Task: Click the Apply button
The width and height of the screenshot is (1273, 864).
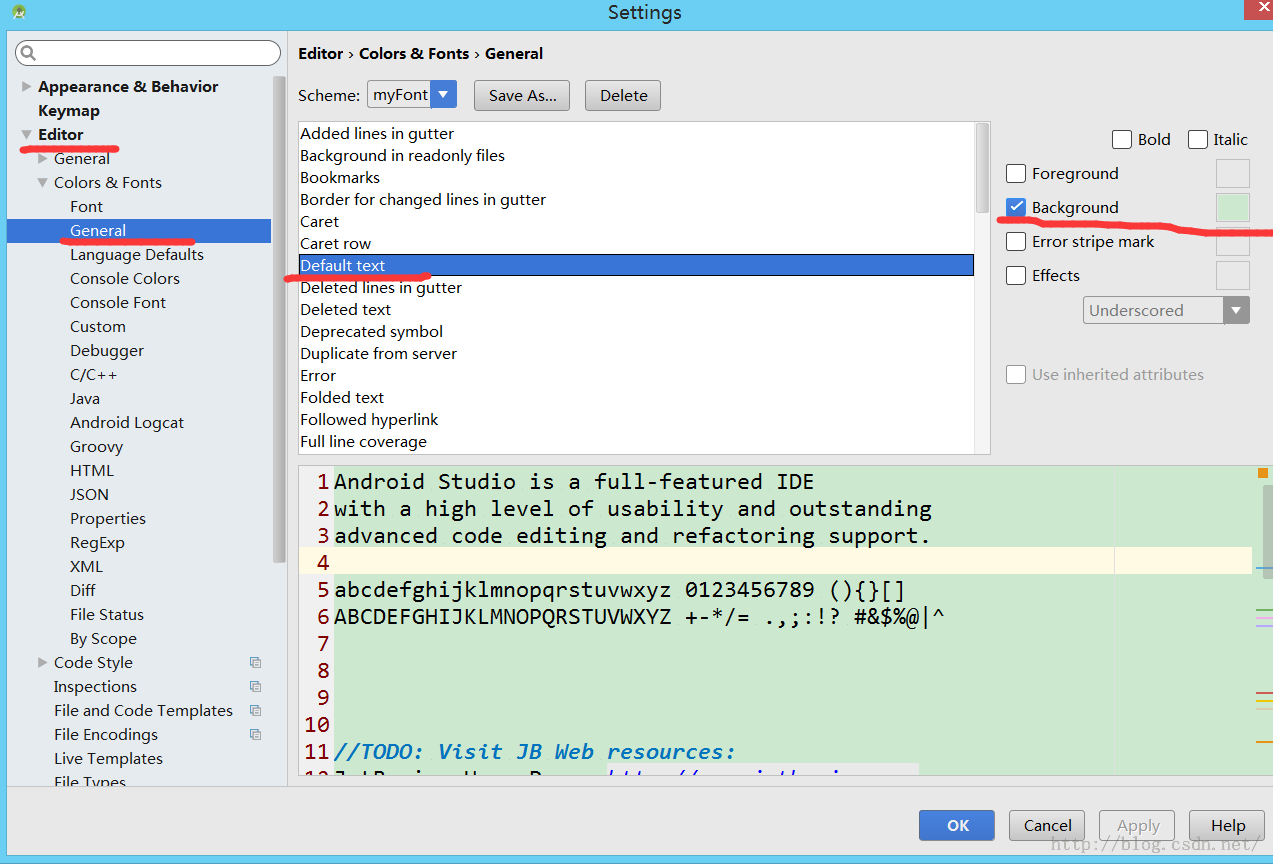Action: coord(1138,825)
